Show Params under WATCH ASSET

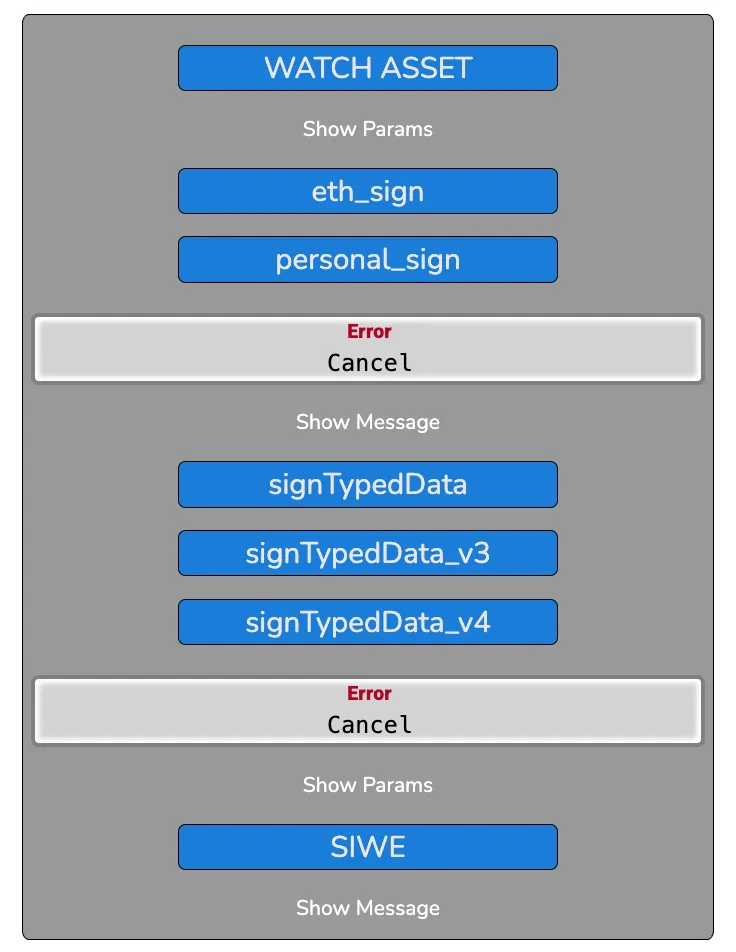click(x=368, y=129)
